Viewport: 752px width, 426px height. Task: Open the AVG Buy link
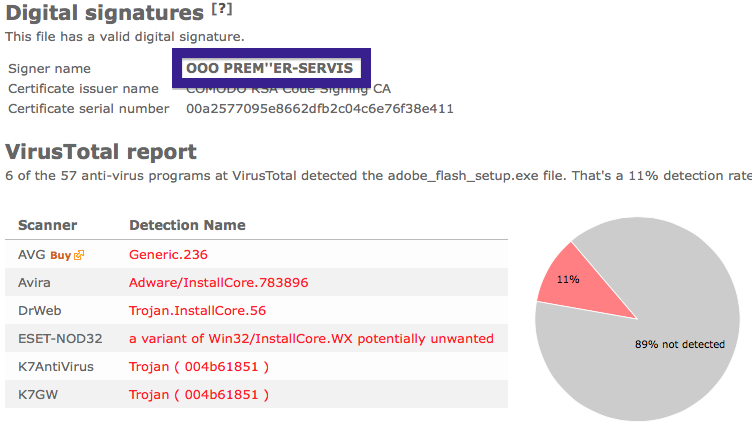[60, 255]
